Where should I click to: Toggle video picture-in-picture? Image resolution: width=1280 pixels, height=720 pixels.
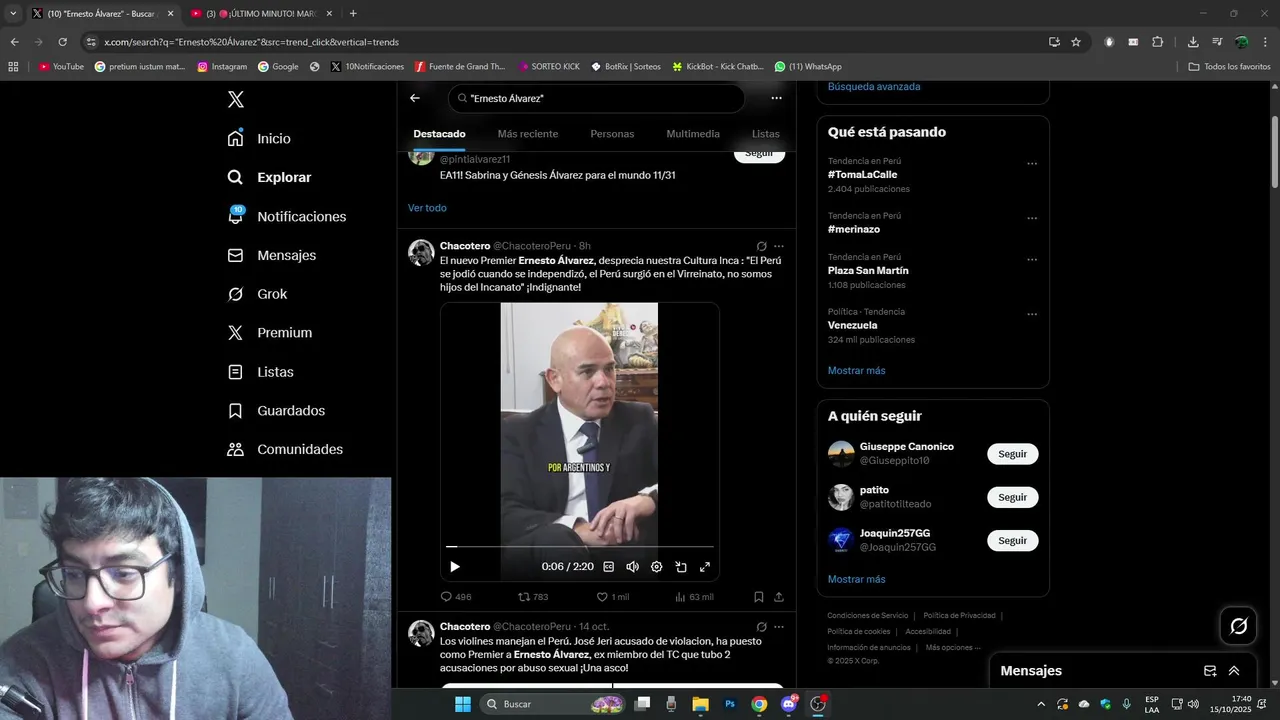(681, 567)
